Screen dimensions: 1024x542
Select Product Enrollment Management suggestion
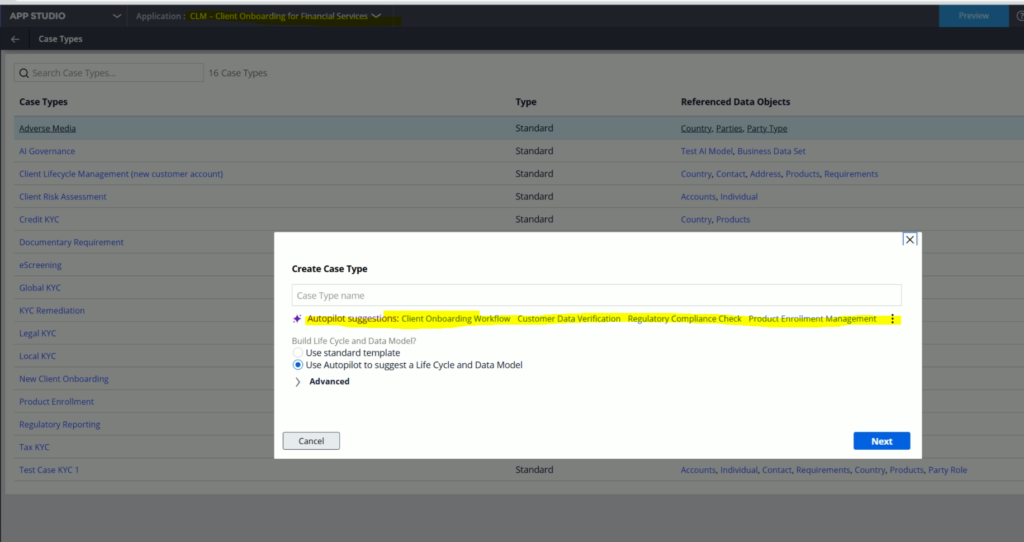812,319
